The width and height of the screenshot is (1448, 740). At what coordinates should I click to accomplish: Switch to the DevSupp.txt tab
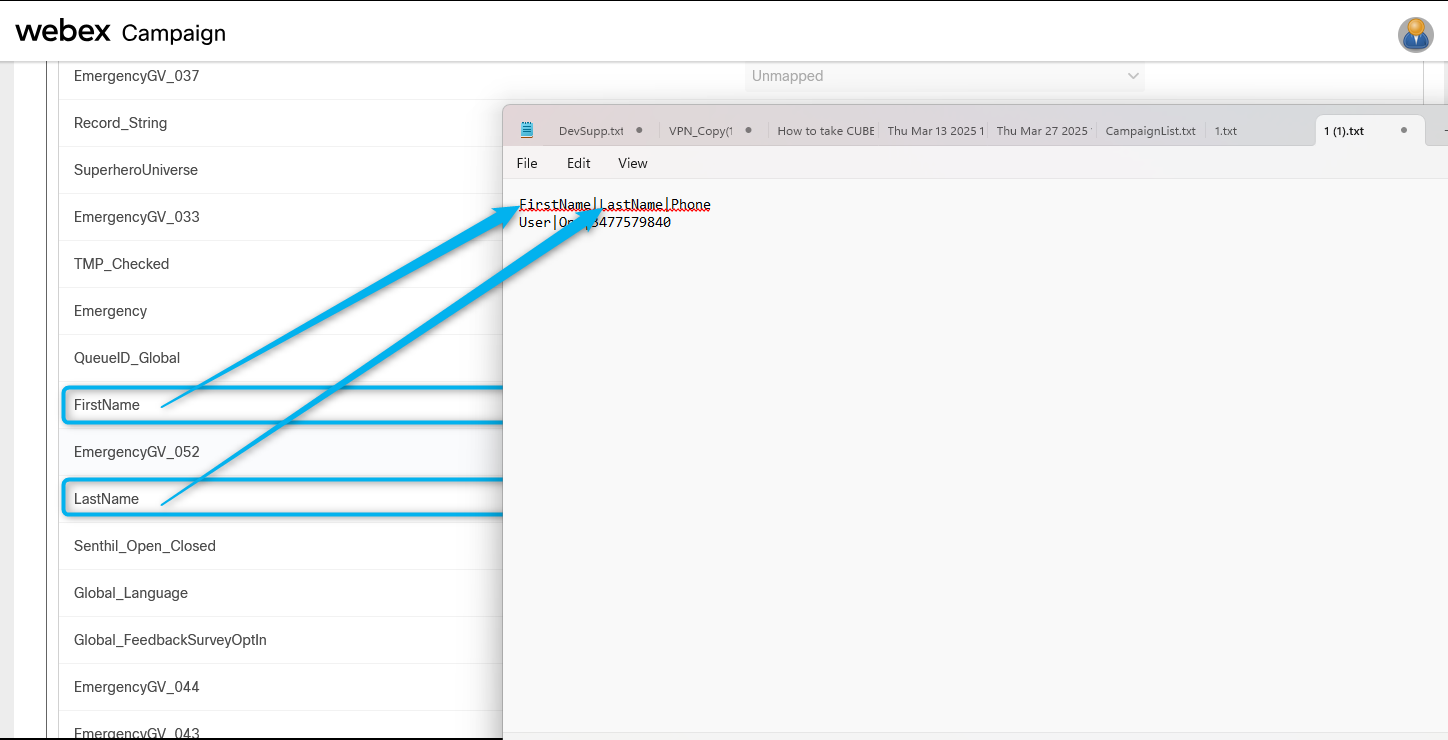pyautogui.click(x=590, y=131)
